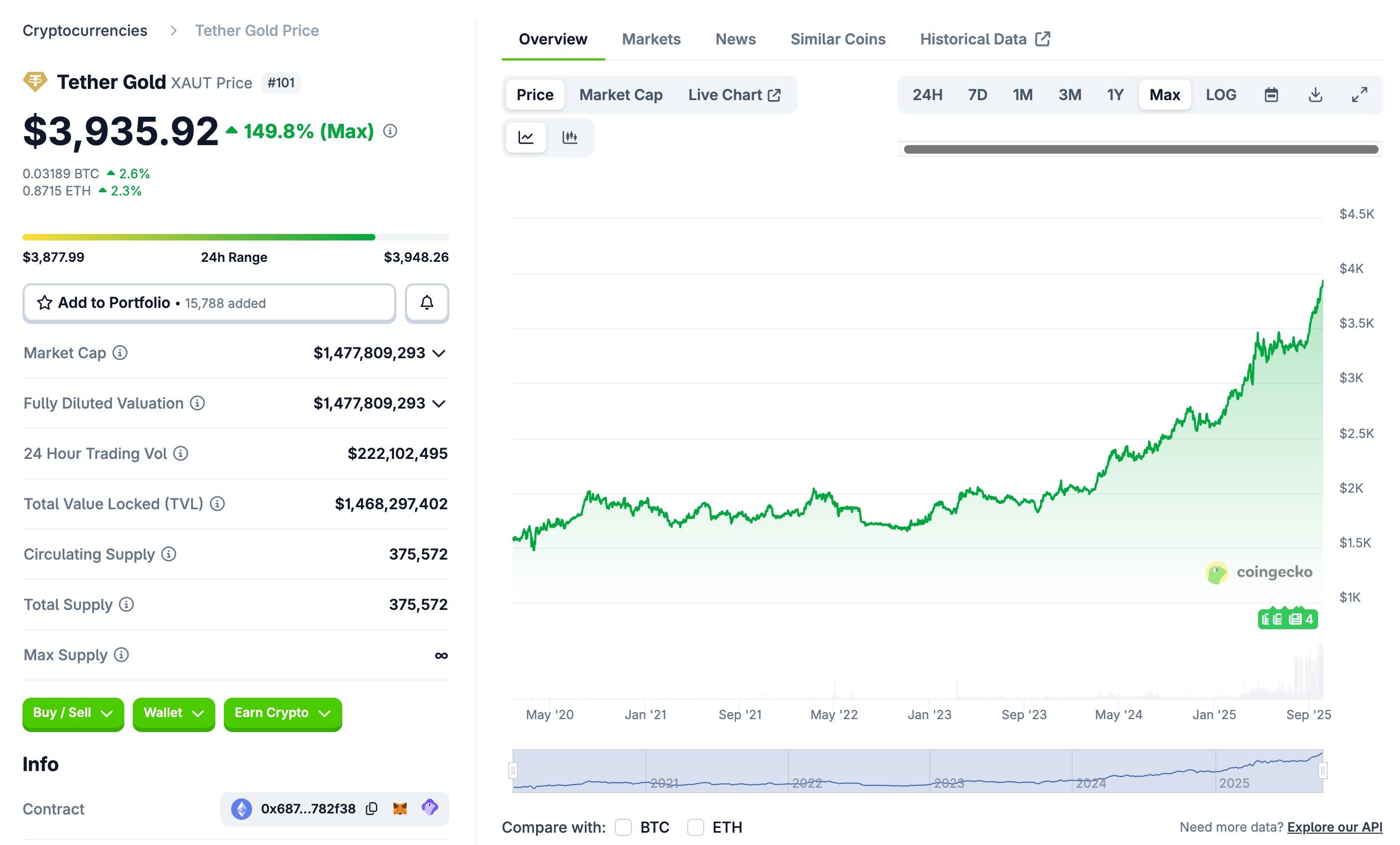
Task: Click the price alert bell icon
Action: (427, 303)
